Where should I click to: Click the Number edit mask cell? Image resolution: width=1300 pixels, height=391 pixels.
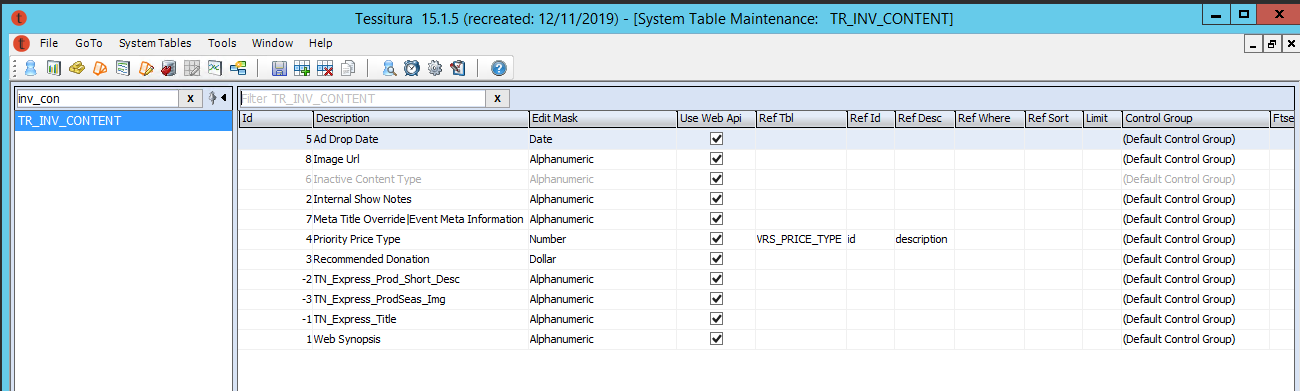click(602, 239)
